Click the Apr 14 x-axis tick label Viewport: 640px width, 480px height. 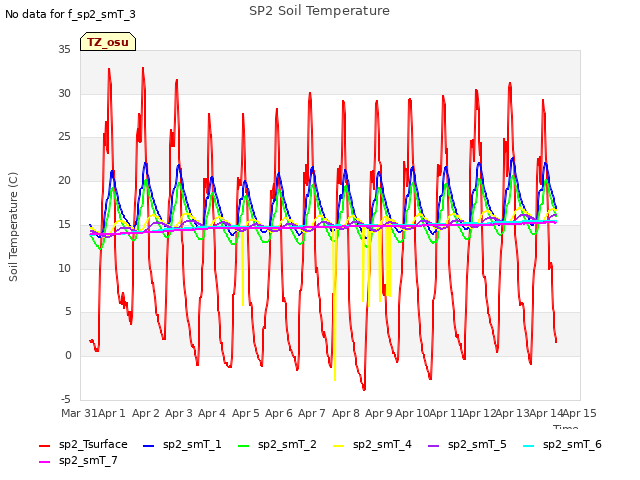[x=546, y=413]
